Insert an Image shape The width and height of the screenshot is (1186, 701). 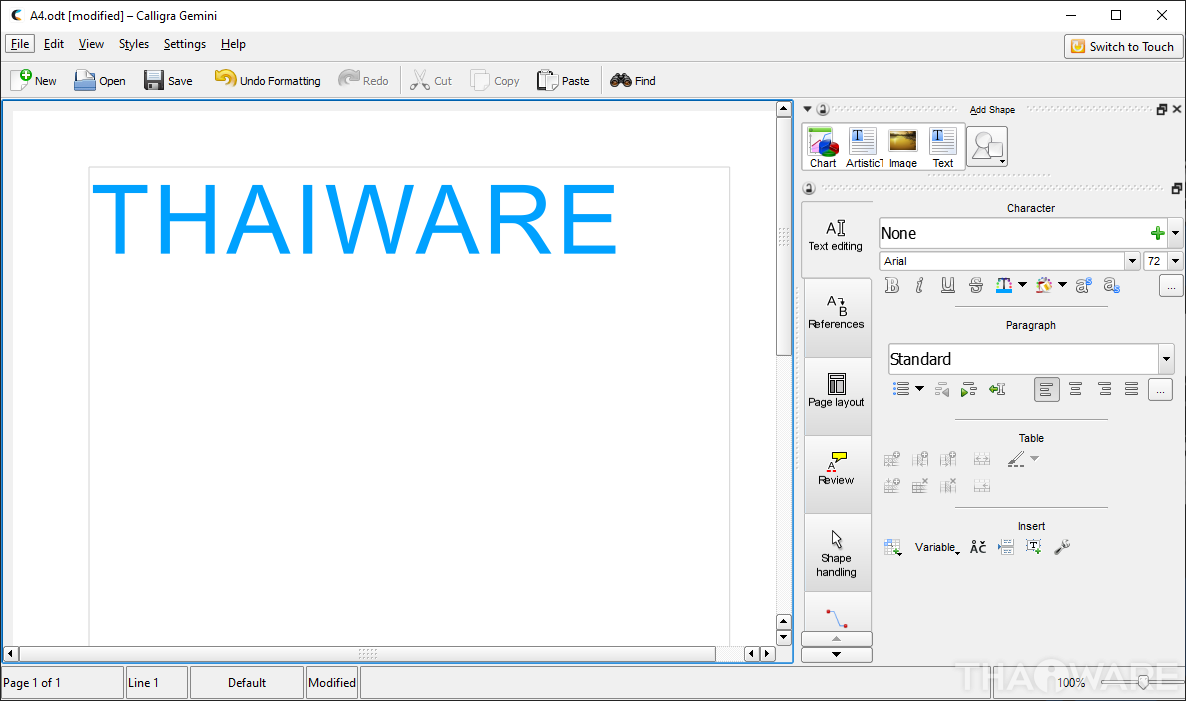click(902, 147)
